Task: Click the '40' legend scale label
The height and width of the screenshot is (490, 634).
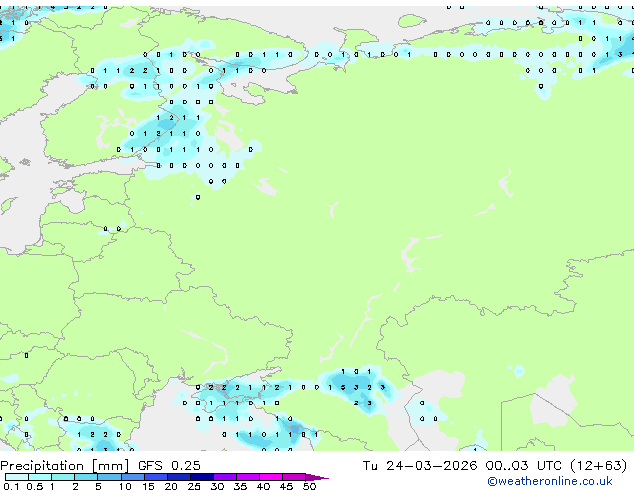Action: (263, 486)
